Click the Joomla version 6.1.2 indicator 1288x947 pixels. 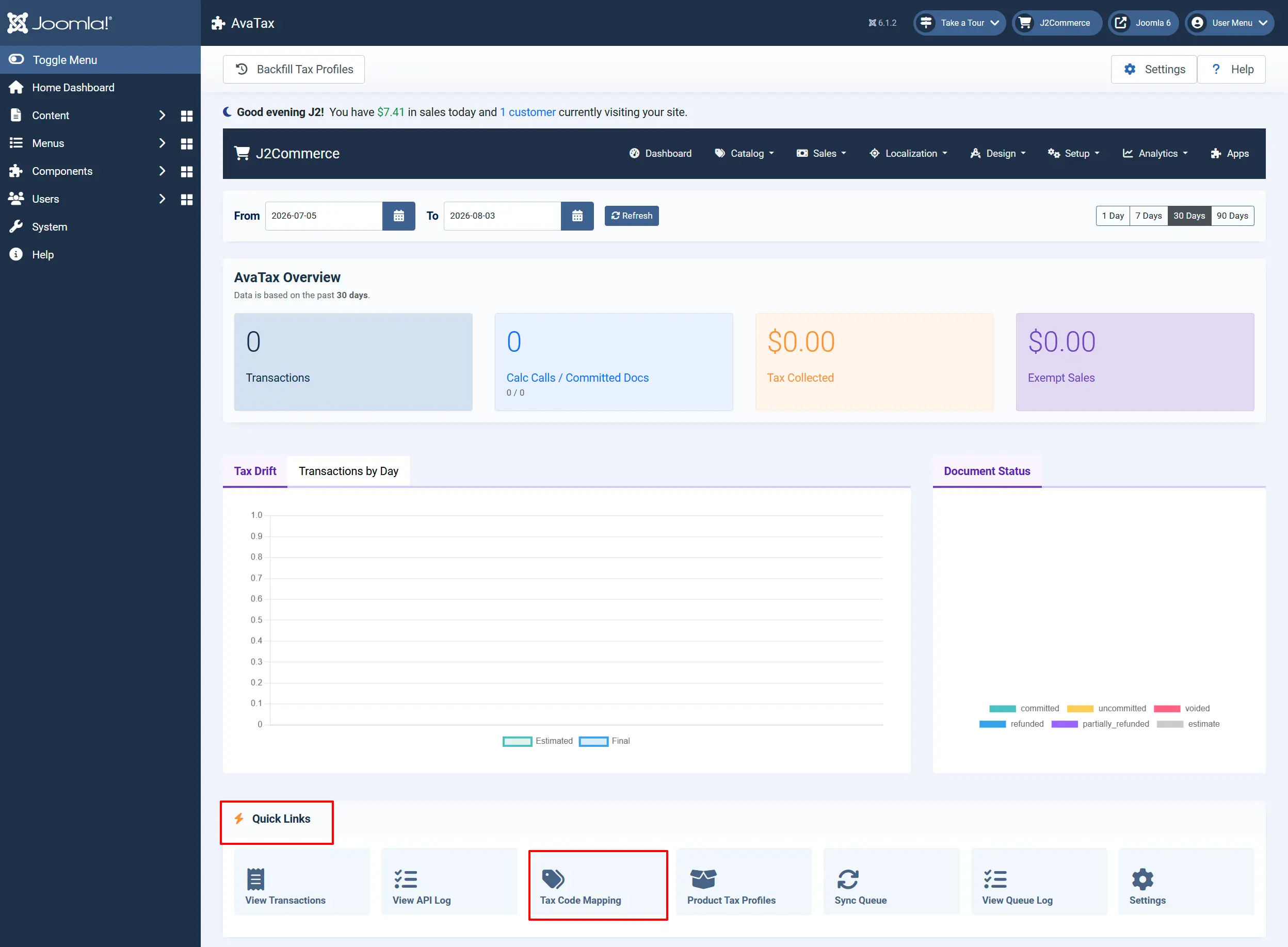[882, 23]
